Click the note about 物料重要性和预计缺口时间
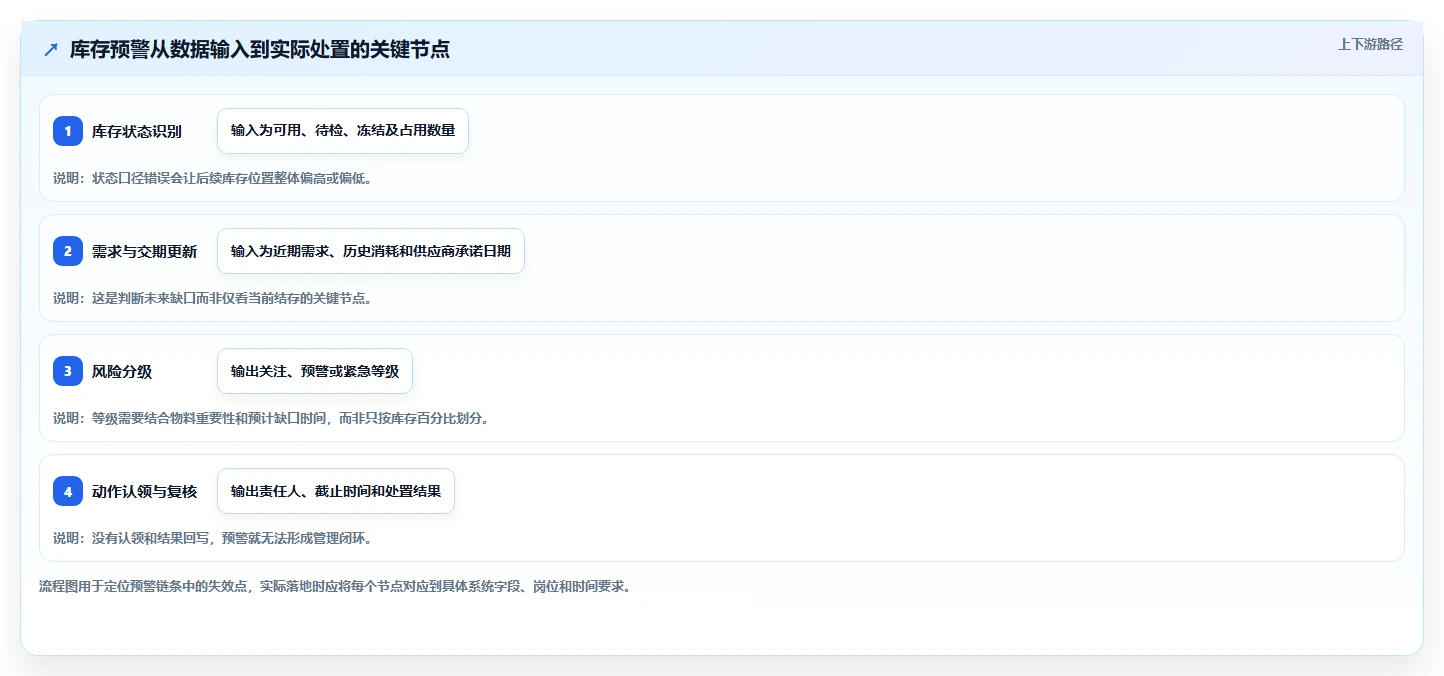 pos(271,418)
